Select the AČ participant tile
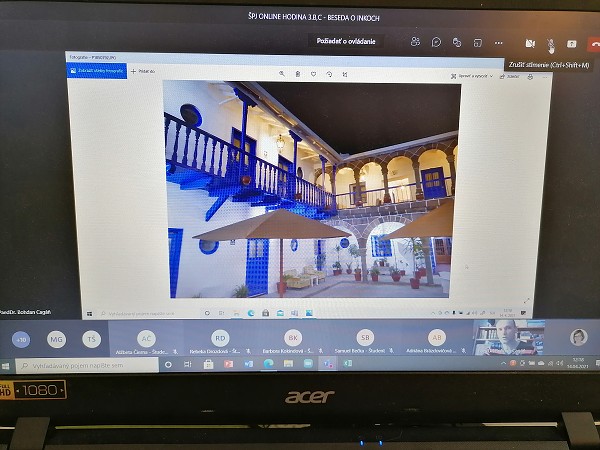 [x=146, y=339]
